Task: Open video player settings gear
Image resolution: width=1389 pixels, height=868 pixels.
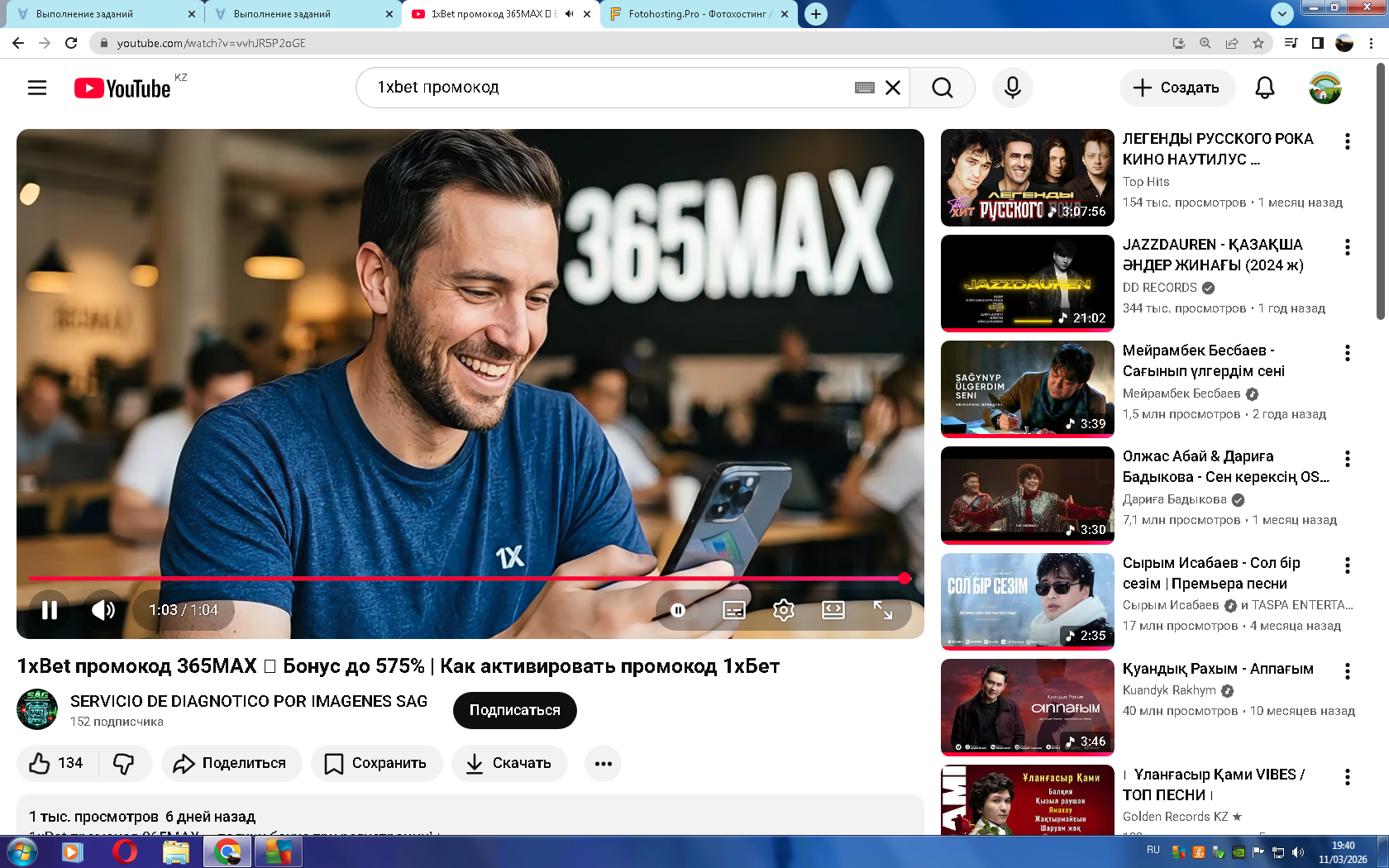Action: coord(783,610)
